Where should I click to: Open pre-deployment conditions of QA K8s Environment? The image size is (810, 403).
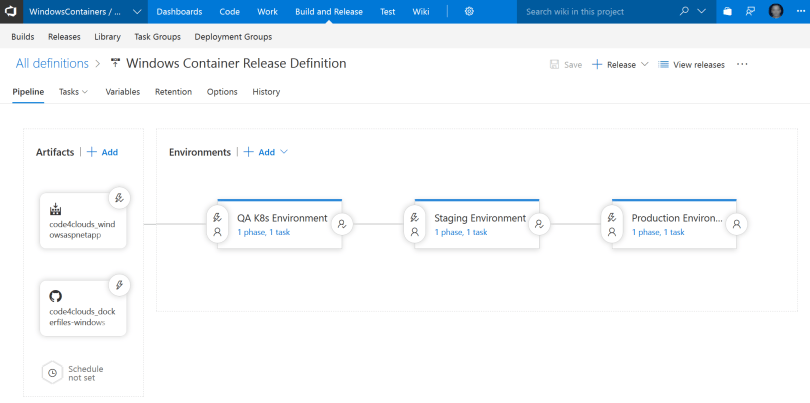217,224
